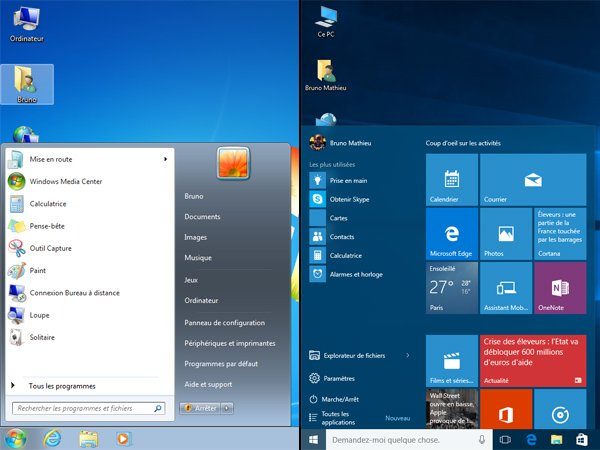
Task: Open Périphériques et imprimantes
Action: coord(230,343)
